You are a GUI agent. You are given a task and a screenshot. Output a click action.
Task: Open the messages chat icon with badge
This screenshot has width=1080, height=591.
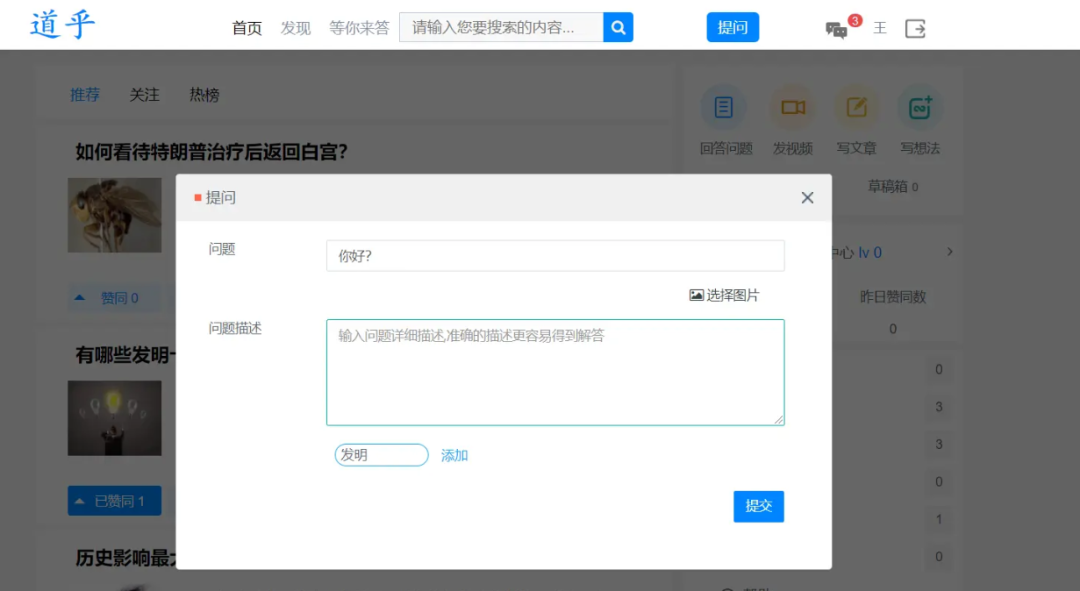[x=836, y=29]
